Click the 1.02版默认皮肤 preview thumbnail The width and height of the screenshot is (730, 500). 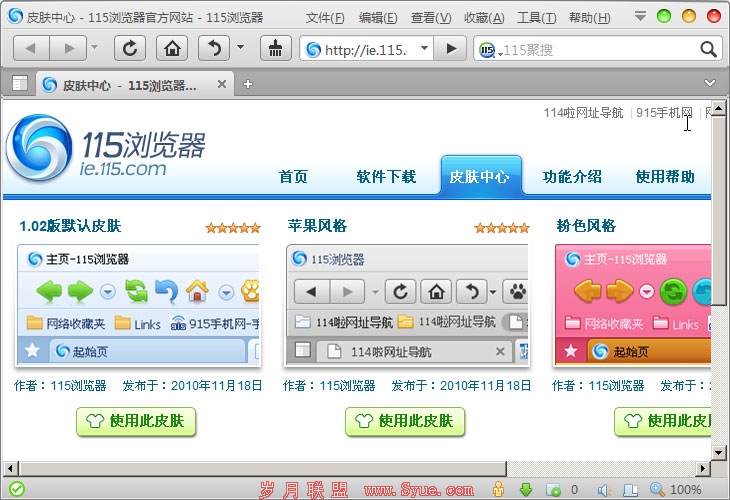139,305
